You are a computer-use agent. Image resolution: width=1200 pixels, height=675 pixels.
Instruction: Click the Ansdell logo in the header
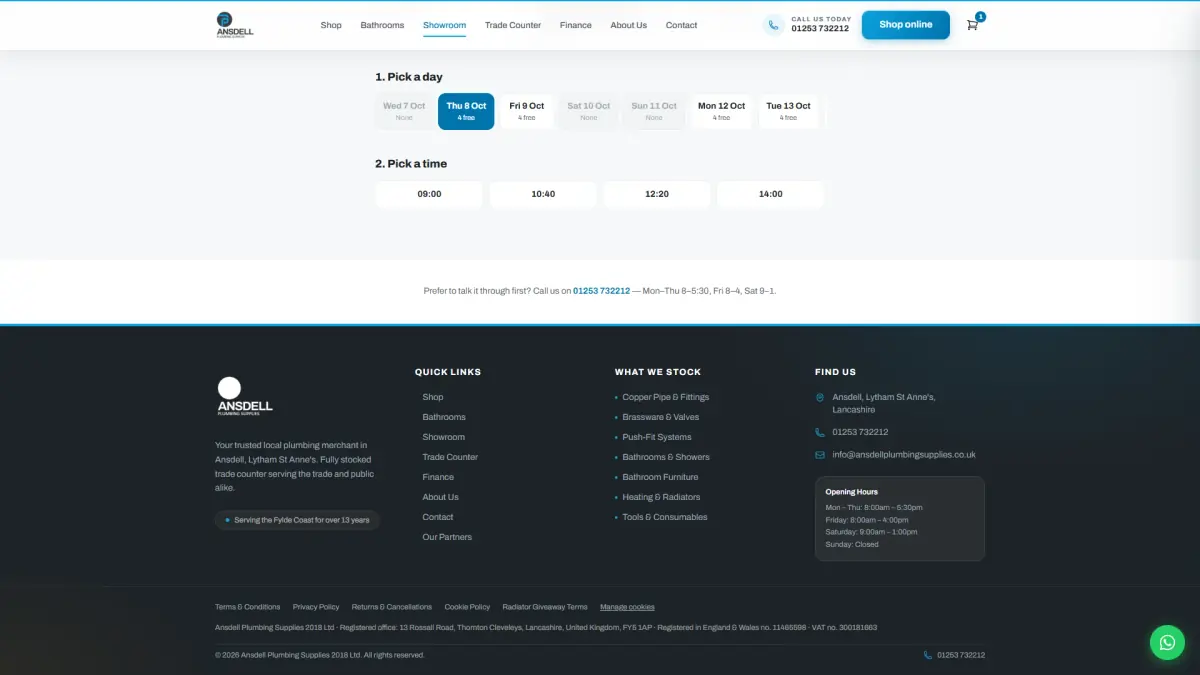[x=235, y=25]
